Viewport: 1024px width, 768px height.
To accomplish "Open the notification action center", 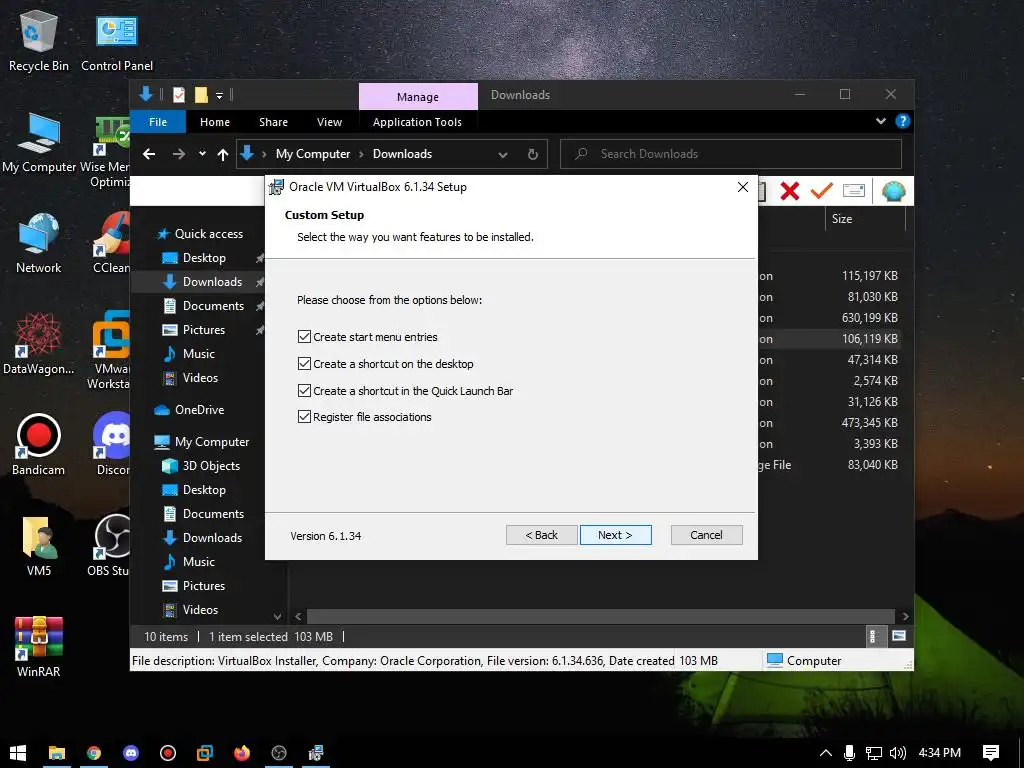I will point(991,753).
